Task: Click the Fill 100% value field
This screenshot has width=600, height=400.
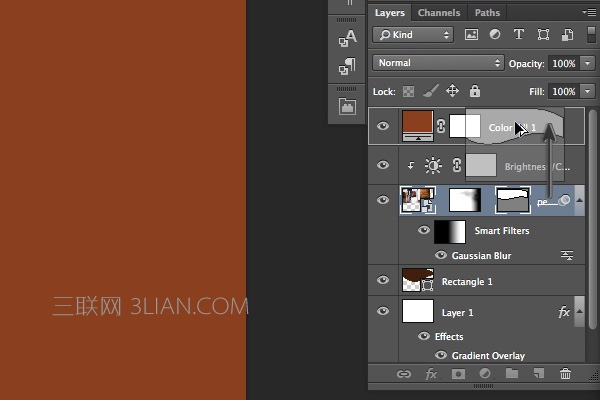Action: (x=564, y=91)
